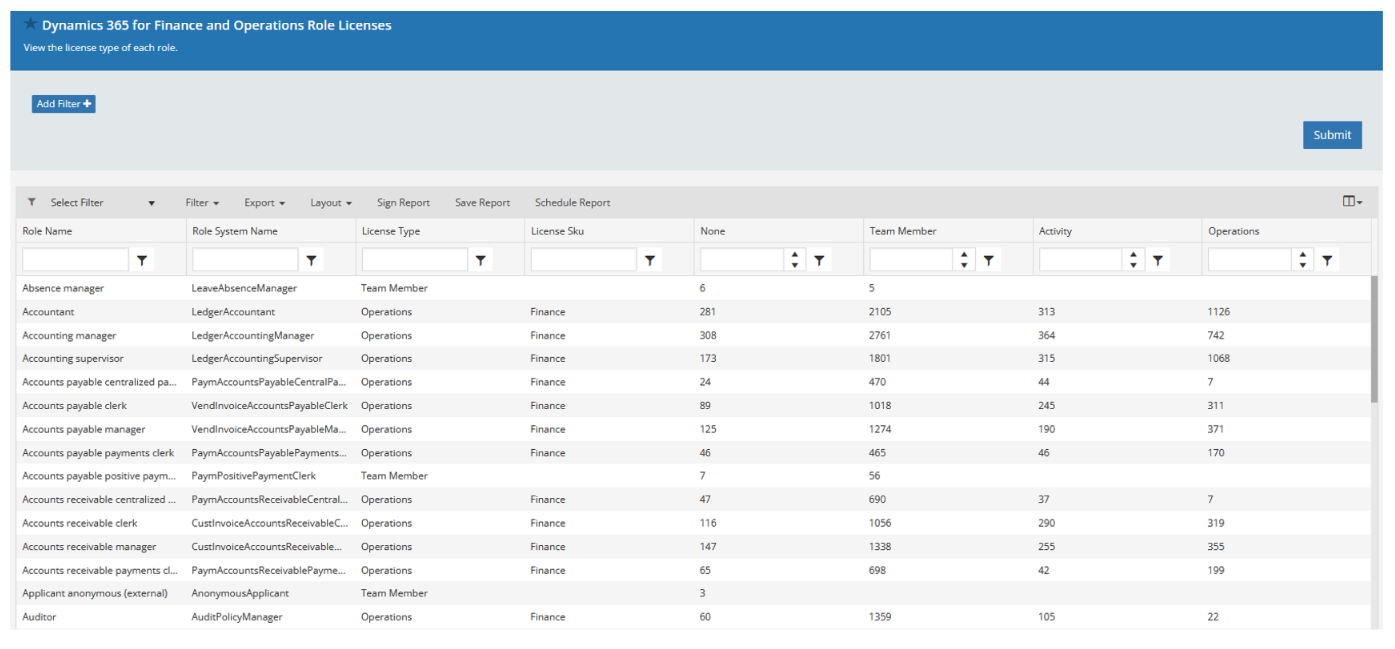Sort by the Operations column header

[1233, 231]
